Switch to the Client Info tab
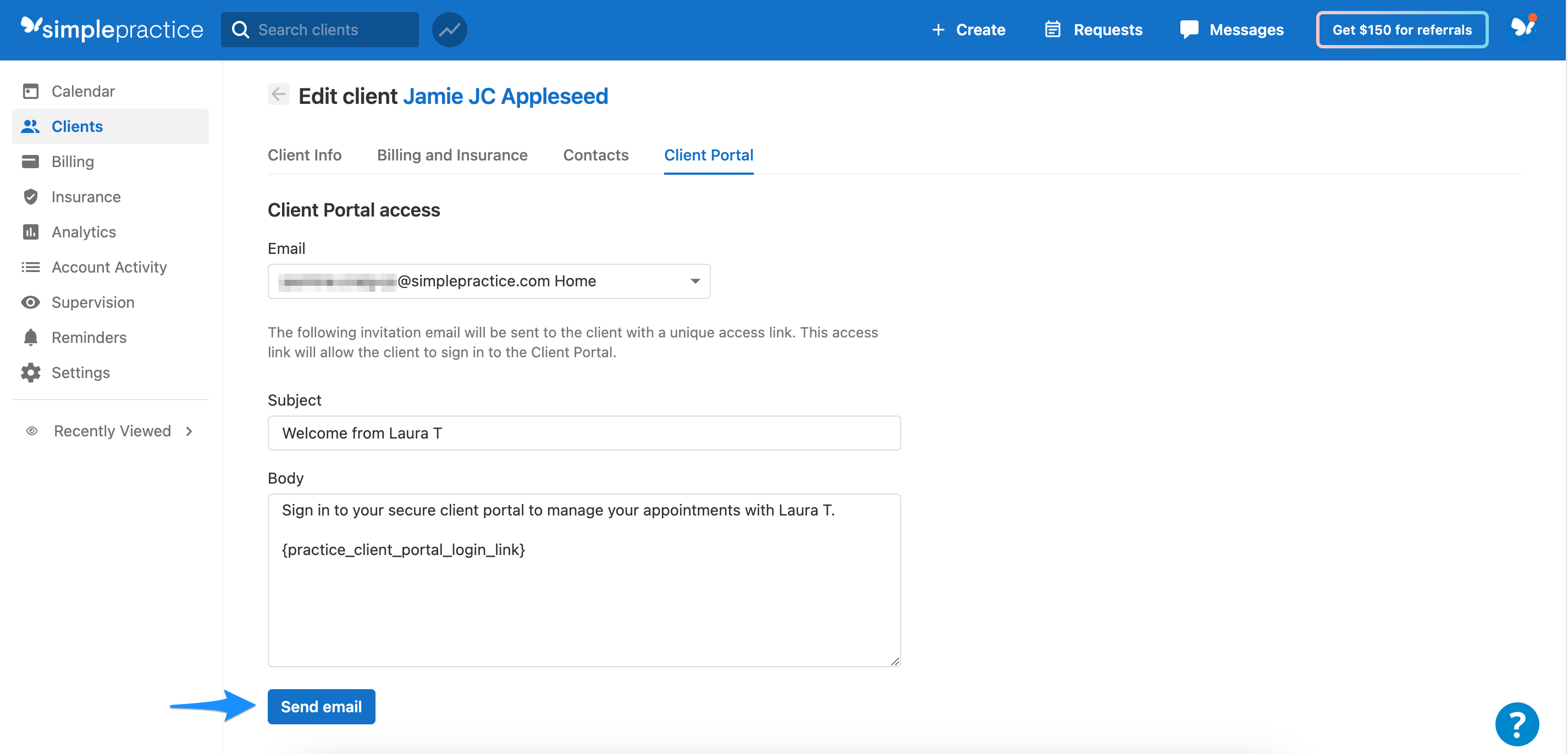 coord(305,155)
